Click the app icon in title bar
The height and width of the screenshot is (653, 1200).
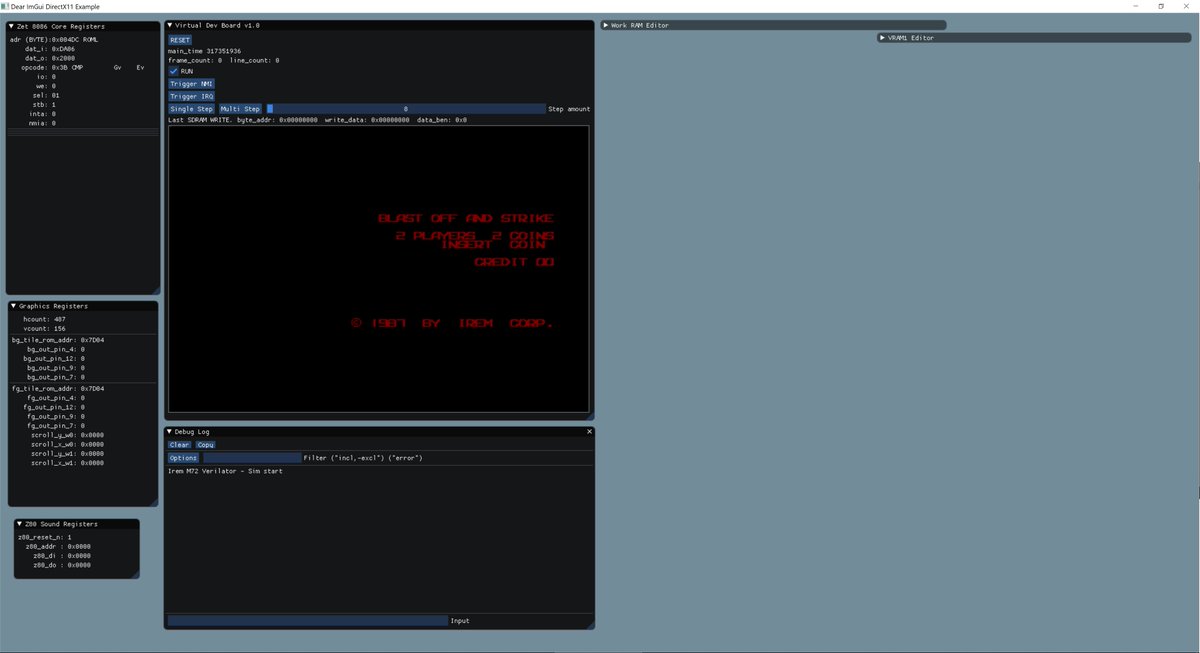[5, 6]
